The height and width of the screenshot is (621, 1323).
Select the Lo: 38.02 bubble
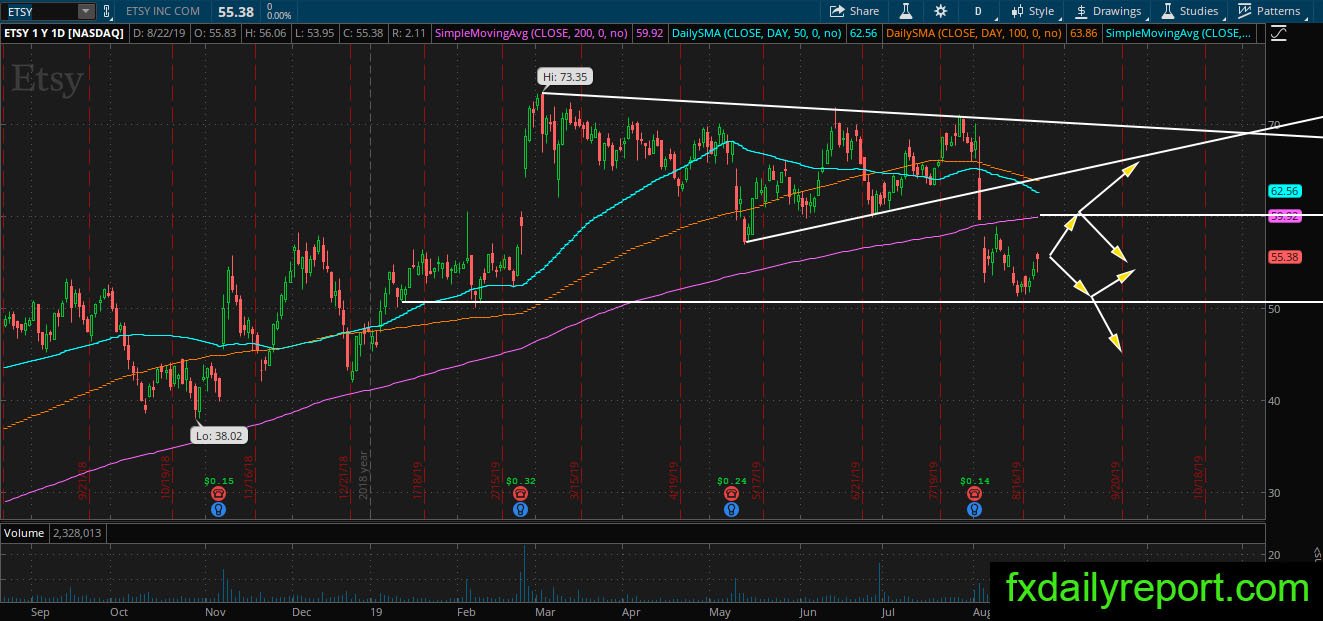[219, 435]
